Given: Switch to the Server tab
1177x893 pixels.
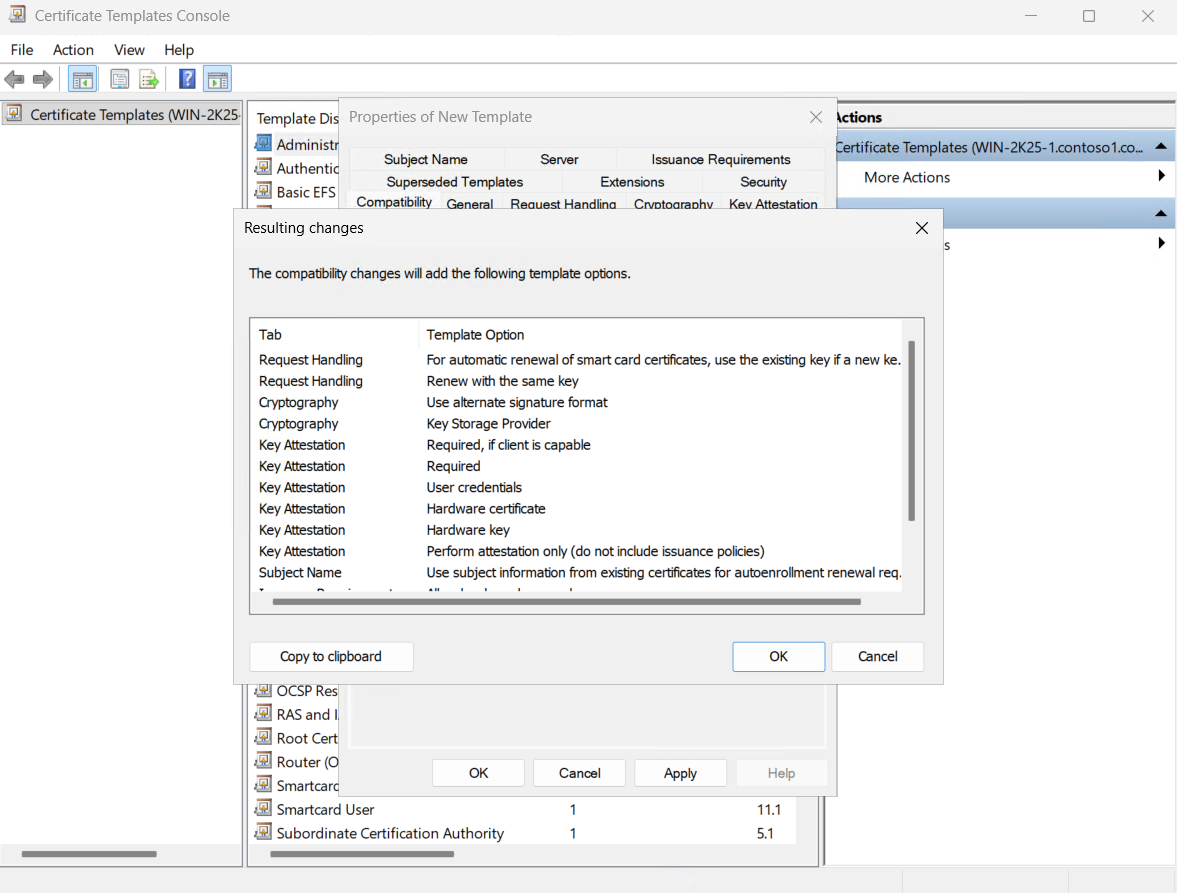Looking at the screenshot, I should tap(559, 159).
